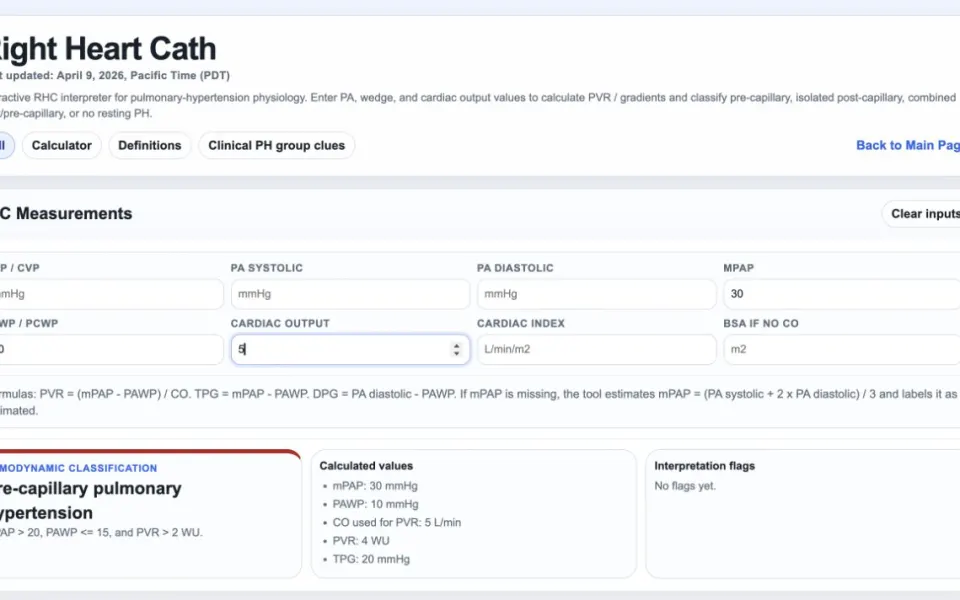Viewport: 960px width, 600px height.
Task: Click the Interpretation flags heading
Action: pos(704,466)
